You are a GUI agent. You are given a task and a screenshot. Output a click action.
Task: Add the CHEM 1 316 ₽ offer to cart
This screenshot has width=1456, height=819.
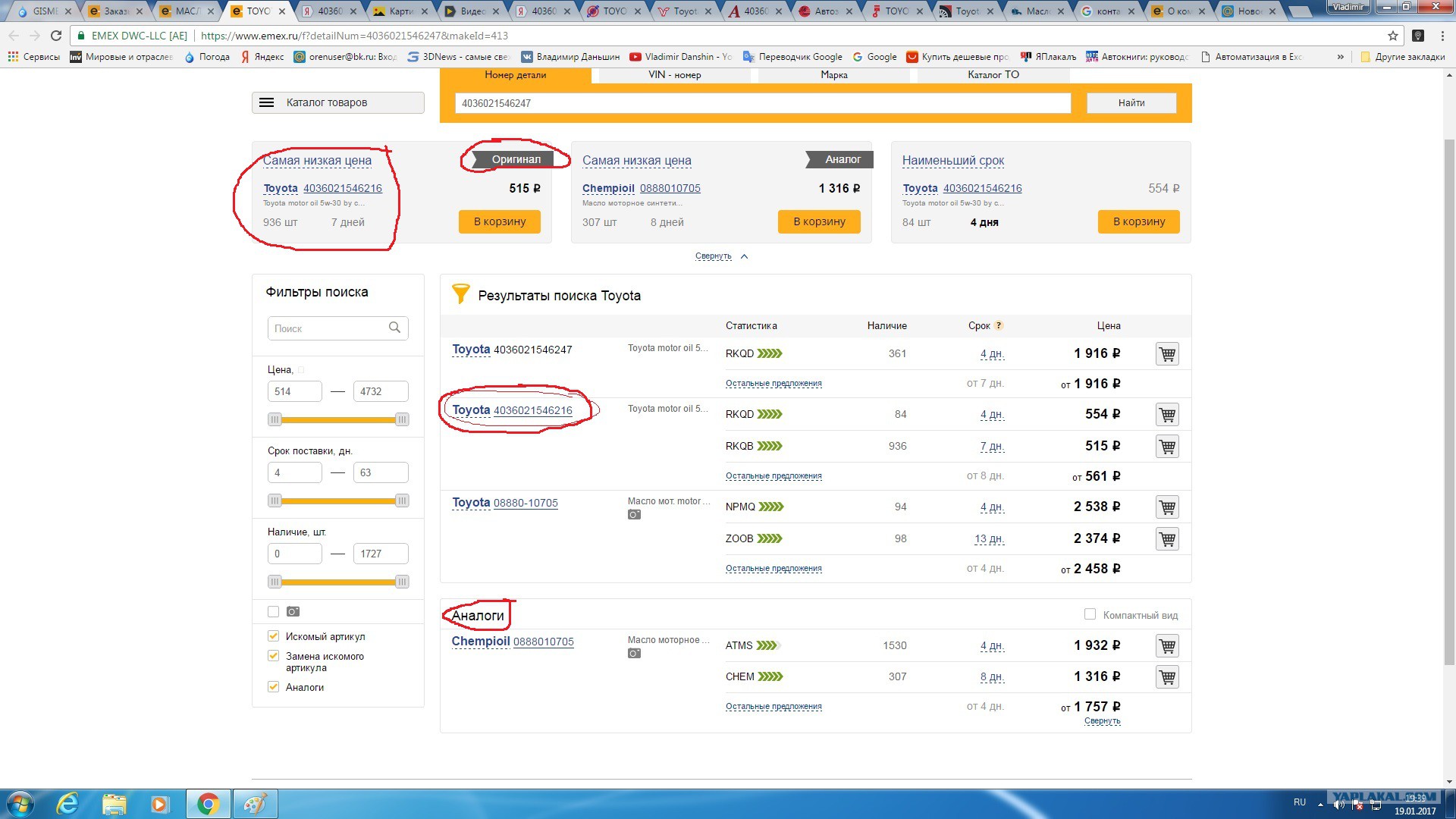click(x=1167, y=677)
